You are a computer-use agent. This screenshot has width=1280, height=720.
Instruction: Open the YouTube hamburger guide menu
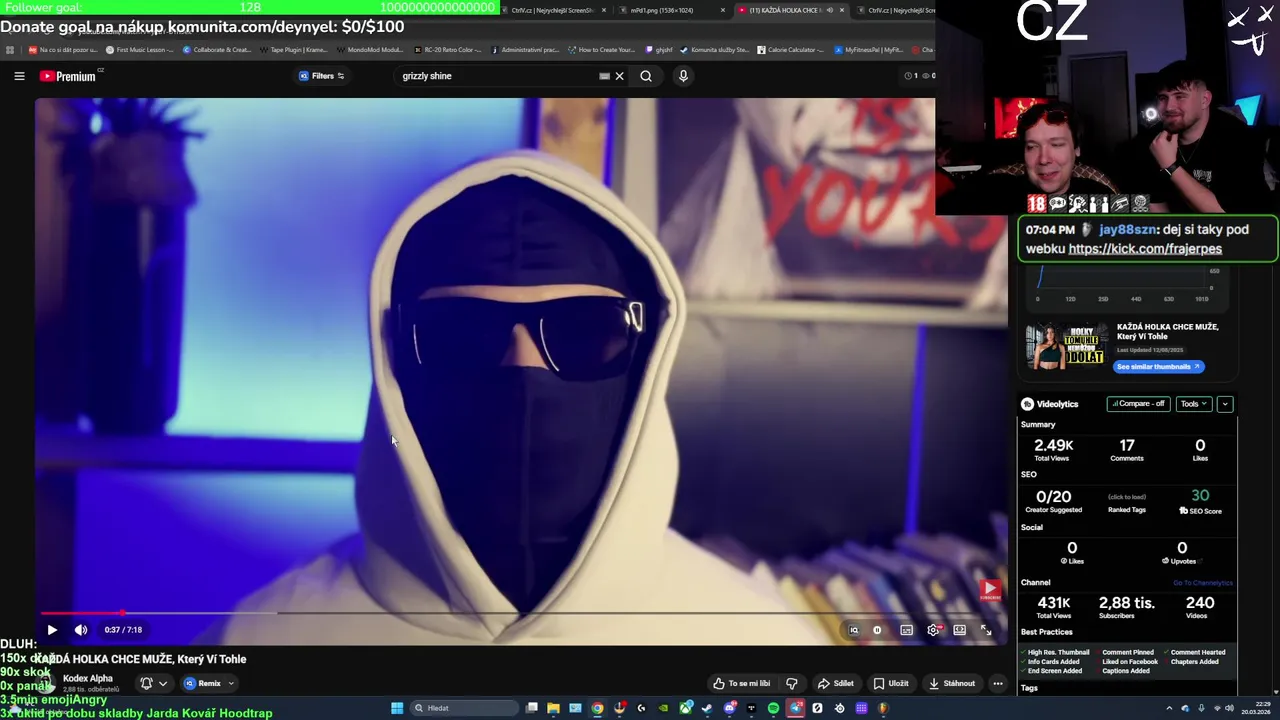click(x=19, y=76)
